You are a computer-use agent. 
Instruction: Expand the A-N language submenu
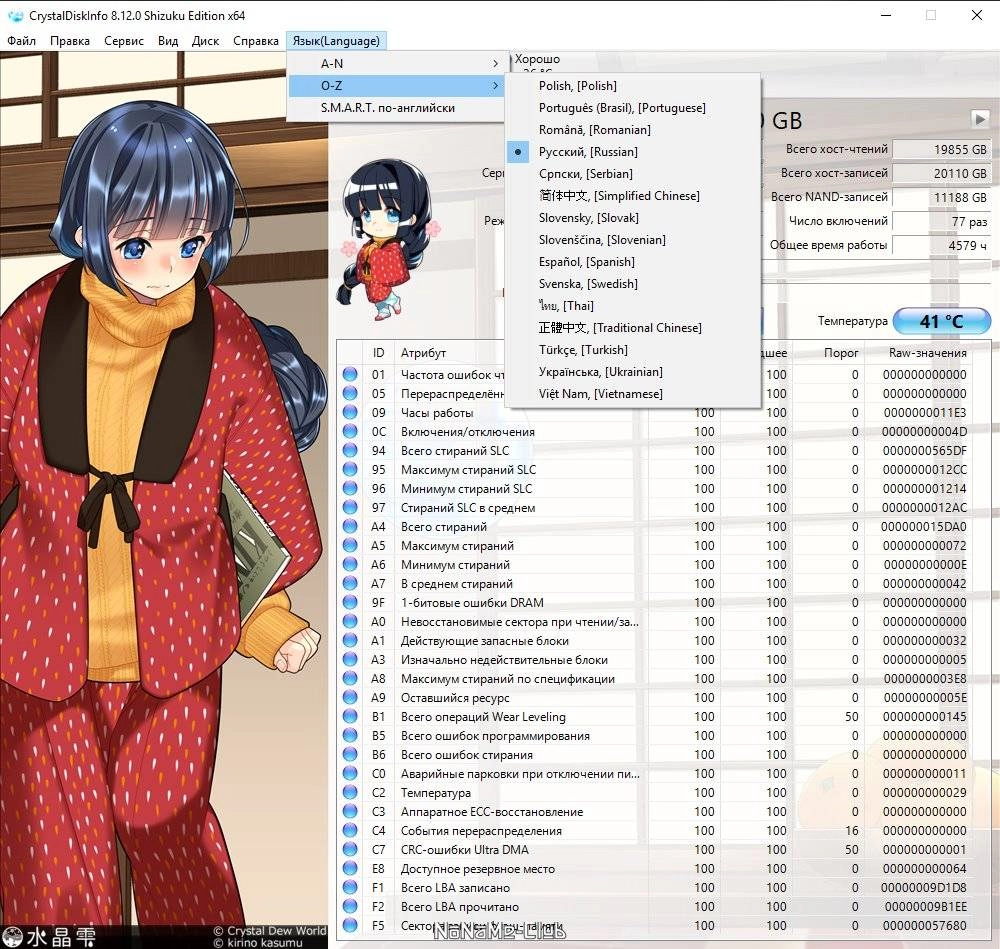(x=397, y=63)
